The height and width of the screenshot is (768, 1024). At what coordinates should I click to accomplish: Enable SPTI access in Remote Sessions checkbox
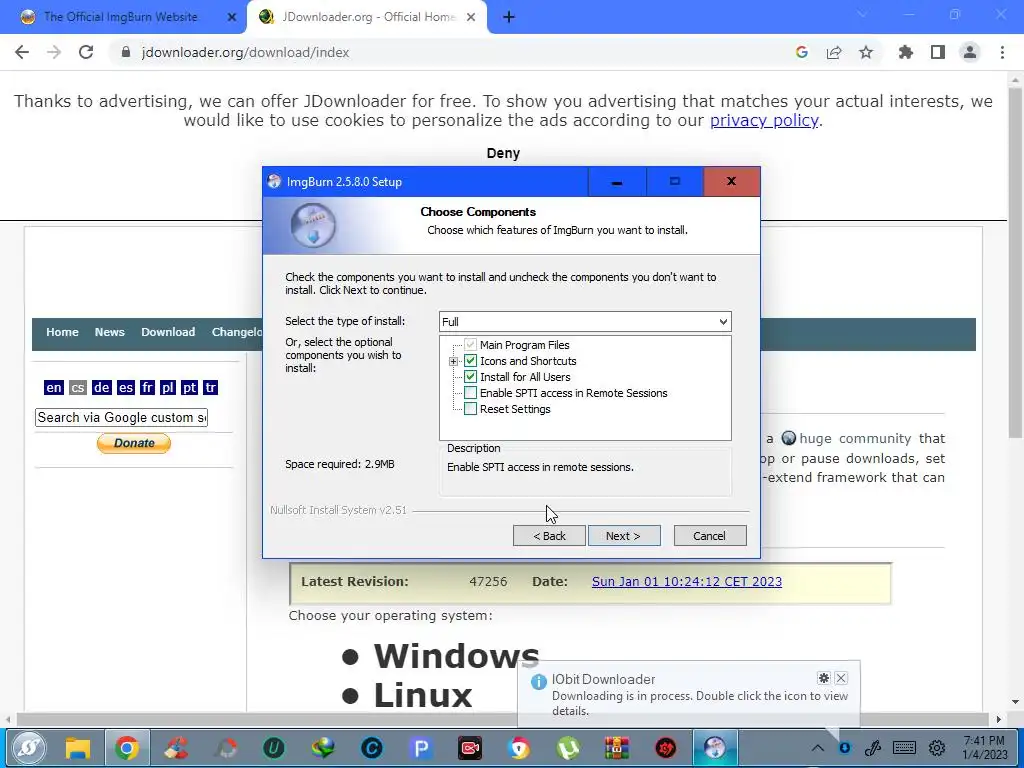[470, 392]
